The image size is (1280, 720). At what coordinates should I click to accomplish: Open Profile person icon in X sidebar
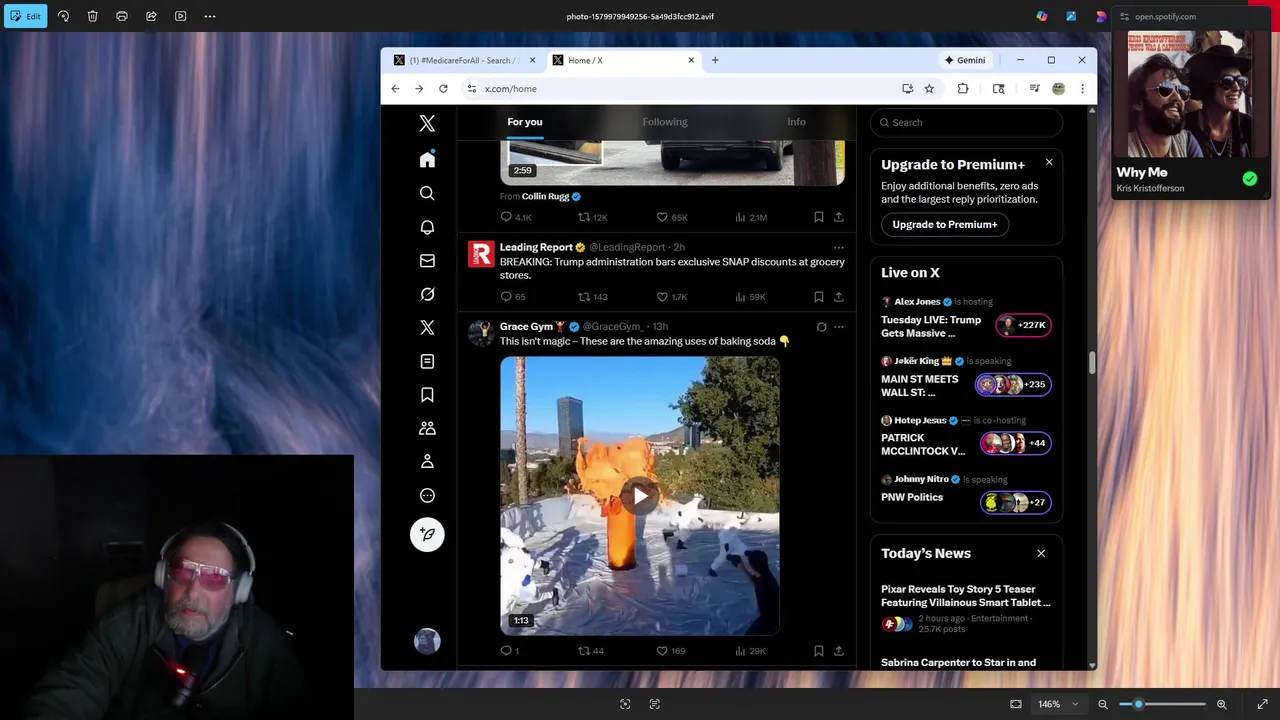pyautogui.click(x=427, y=461)
